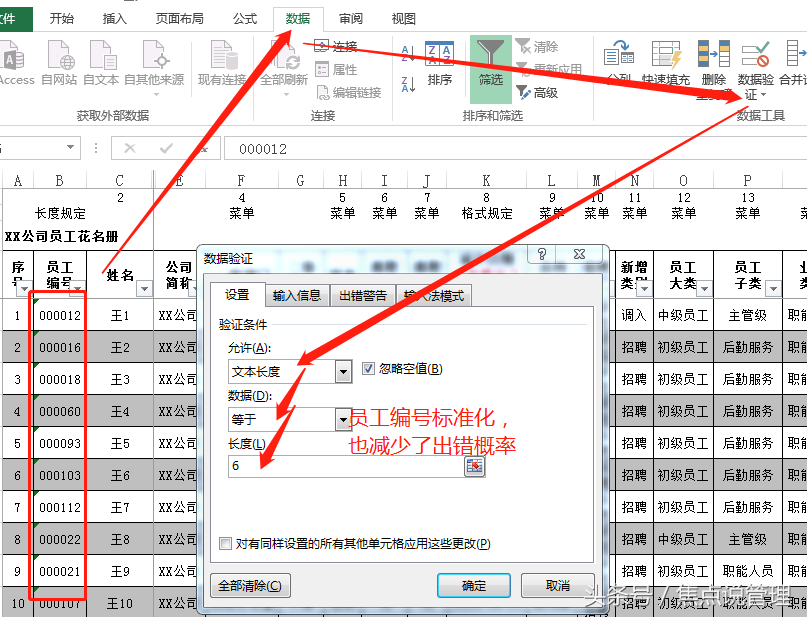Expand the Name Box dropdown arrow

[71, 148]
